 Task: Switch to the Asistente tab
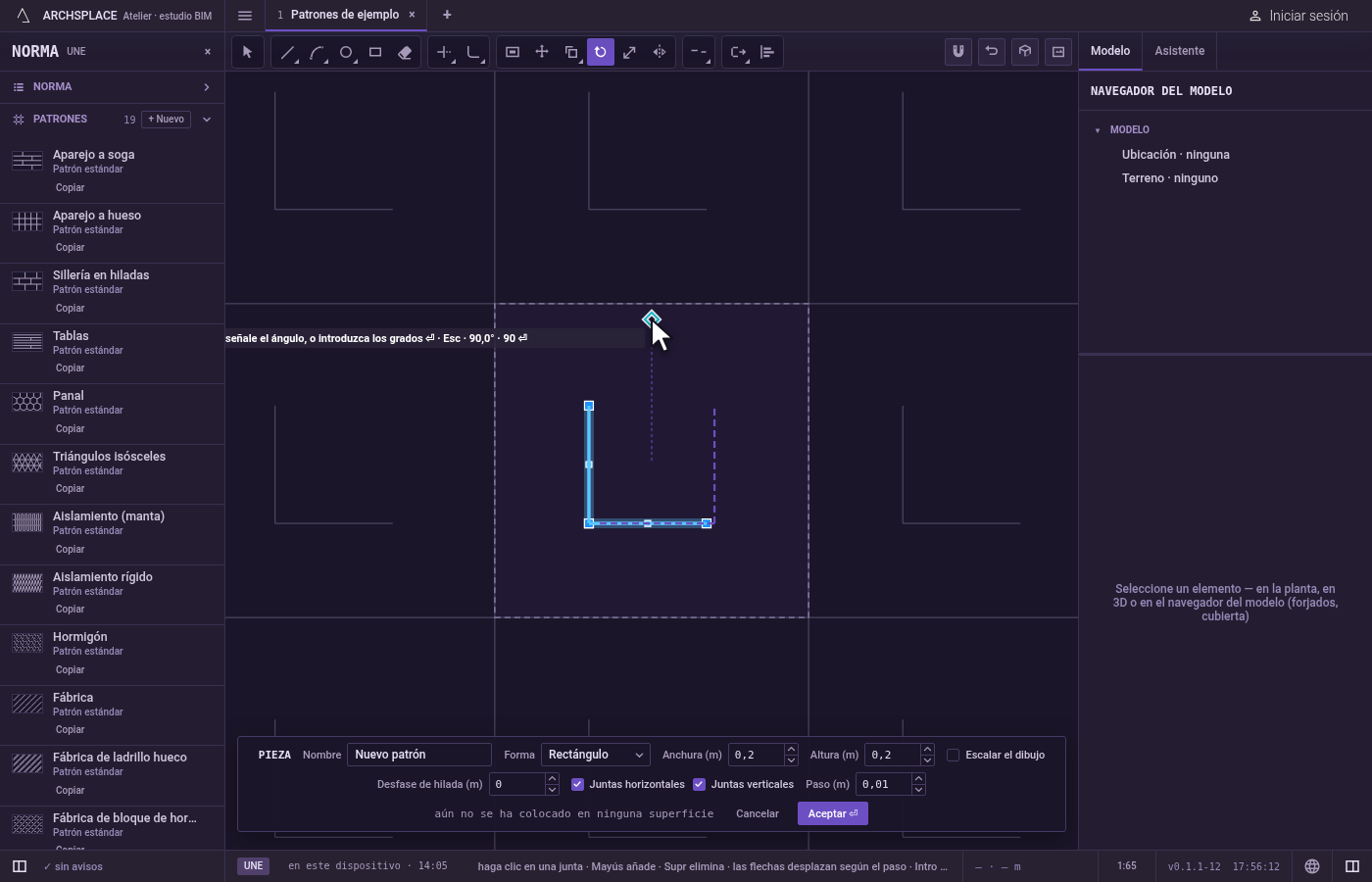[x=1179, y=51]
